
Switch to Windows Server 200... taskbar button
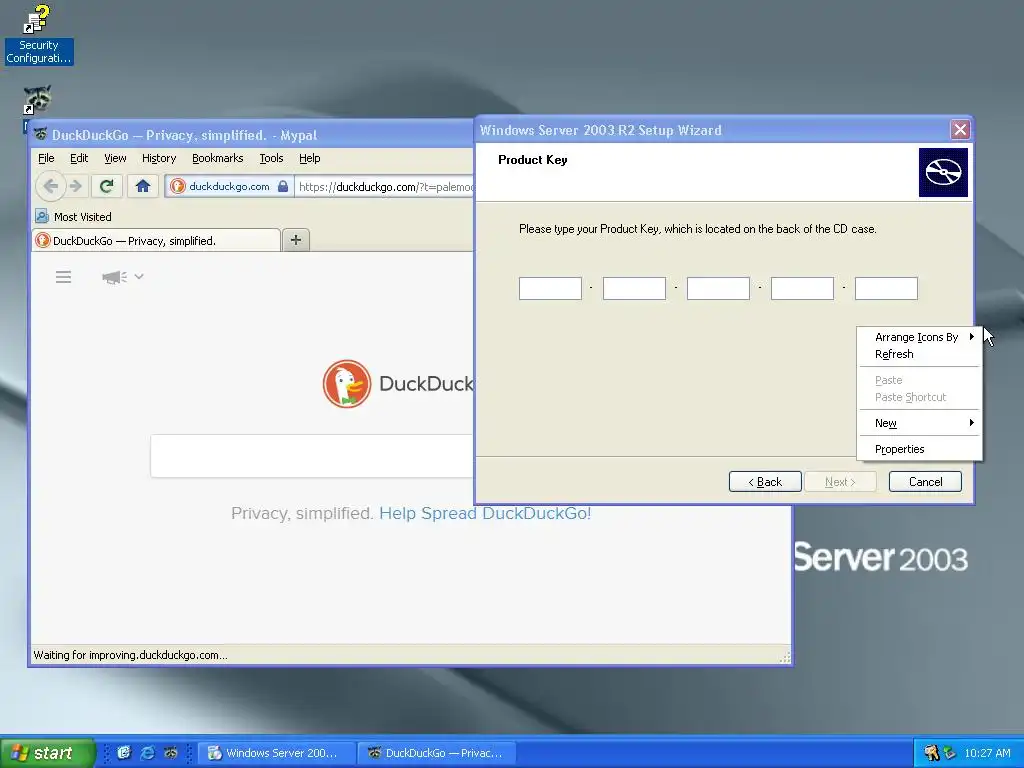coord(277,753)
